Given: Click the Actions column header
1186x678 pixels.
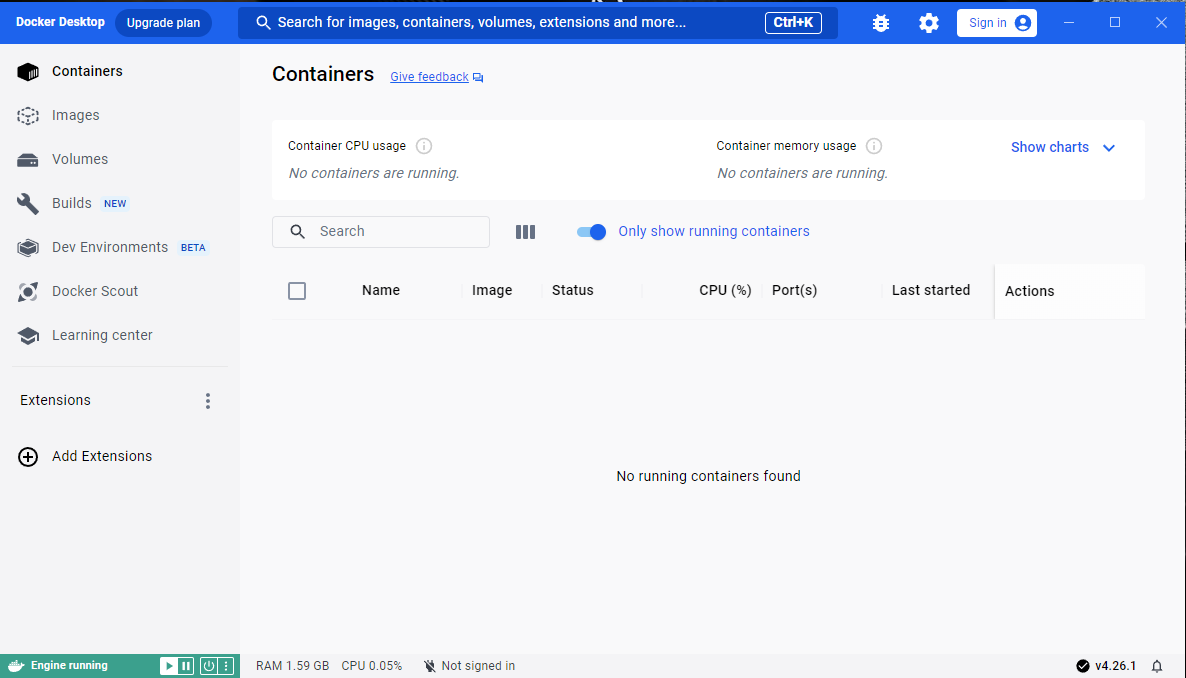Looking at the screenshot, I should [x=1029, y=291].
